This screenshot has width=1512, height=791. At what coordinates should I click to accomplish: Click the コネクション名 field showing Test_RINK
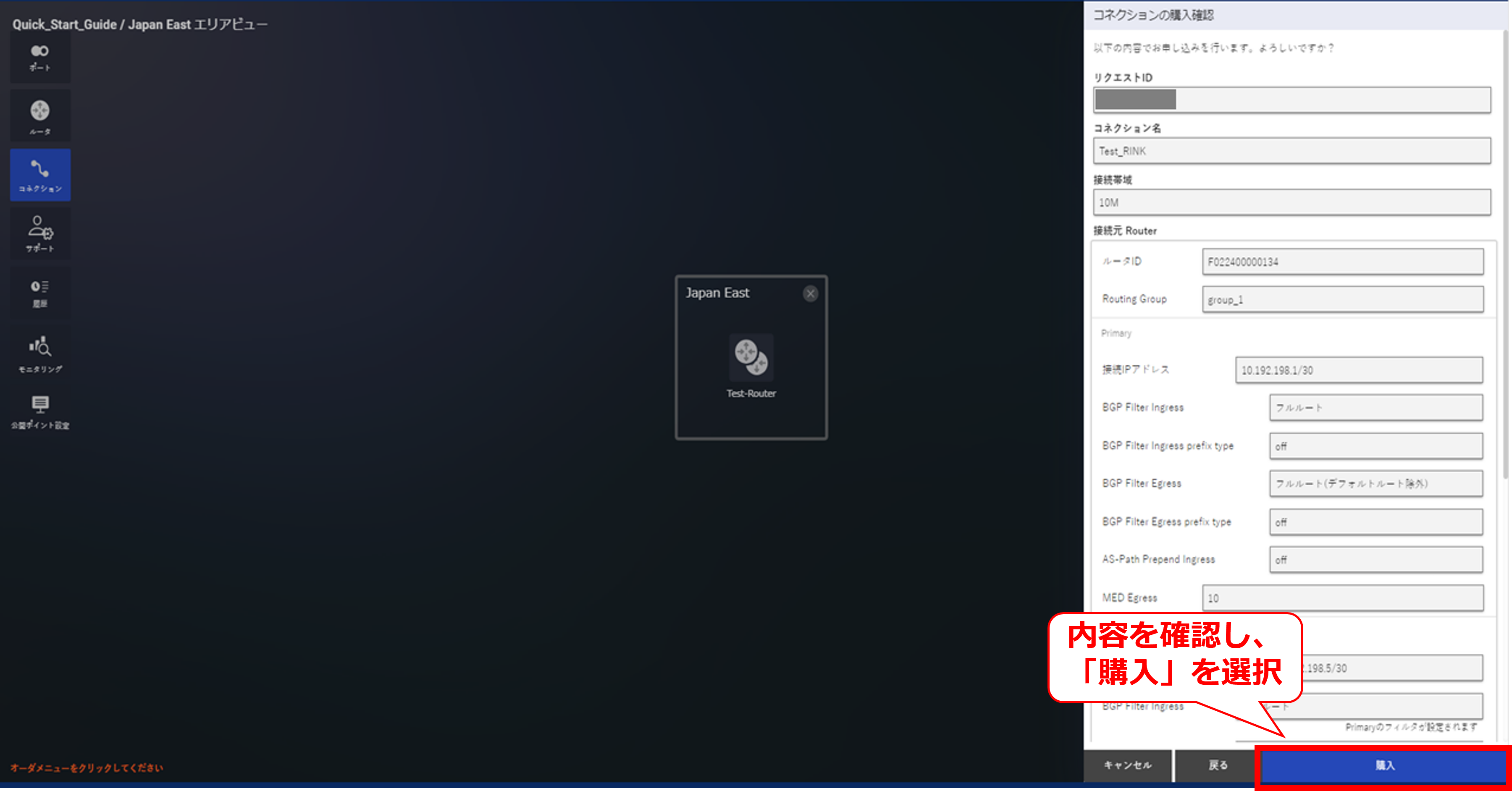pyautogui.click(x=1291, y=152)
